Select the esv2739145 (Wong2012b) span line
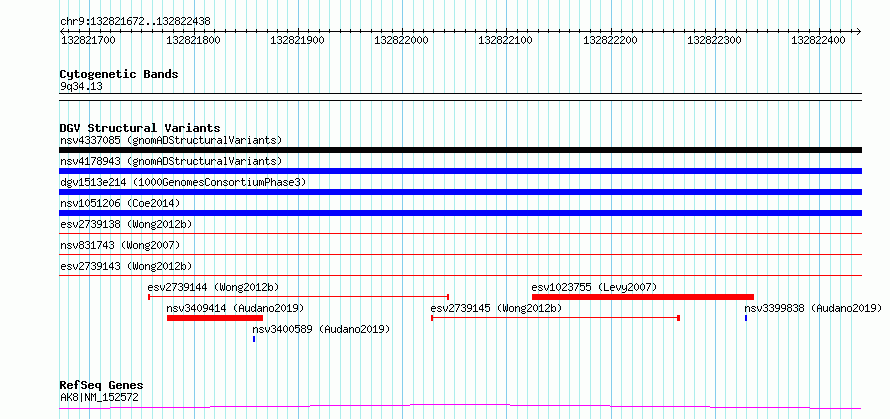 (556, 318)
